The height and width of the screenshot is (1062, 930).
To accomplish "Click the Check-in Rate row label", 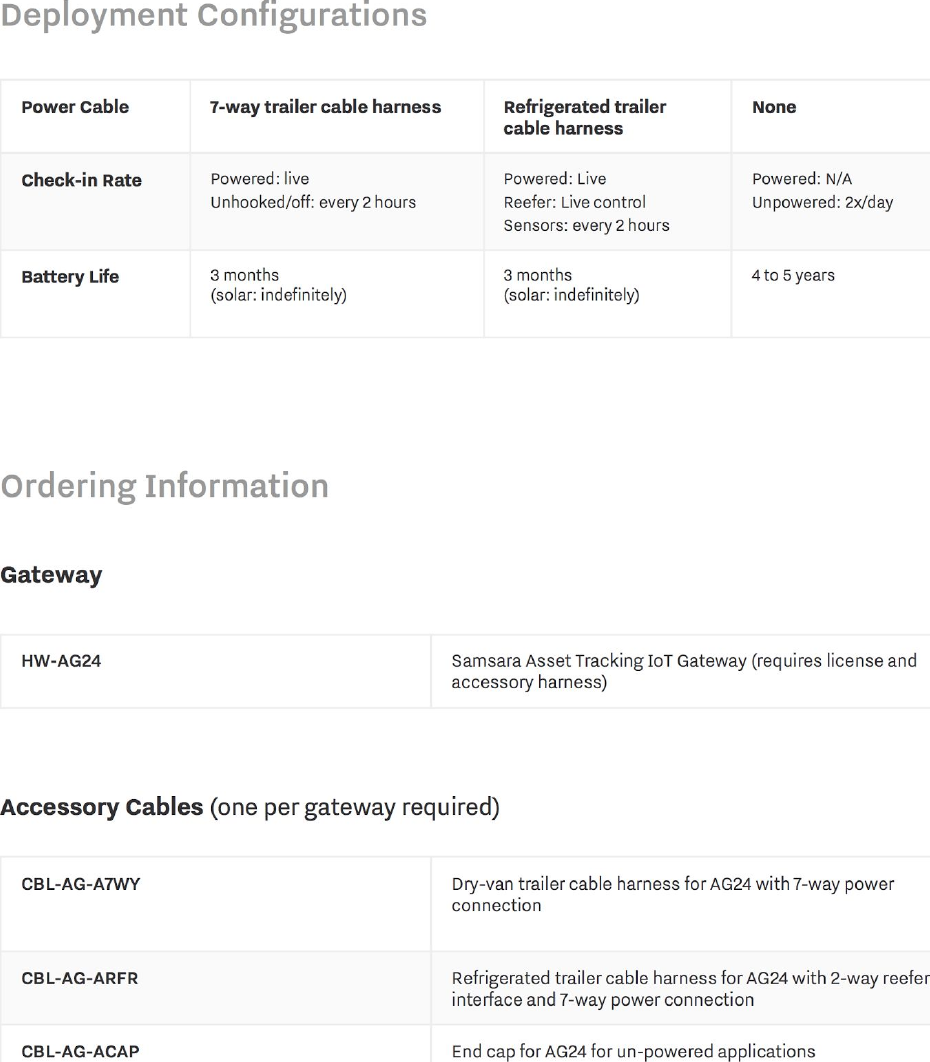I will tap(81, 180).
